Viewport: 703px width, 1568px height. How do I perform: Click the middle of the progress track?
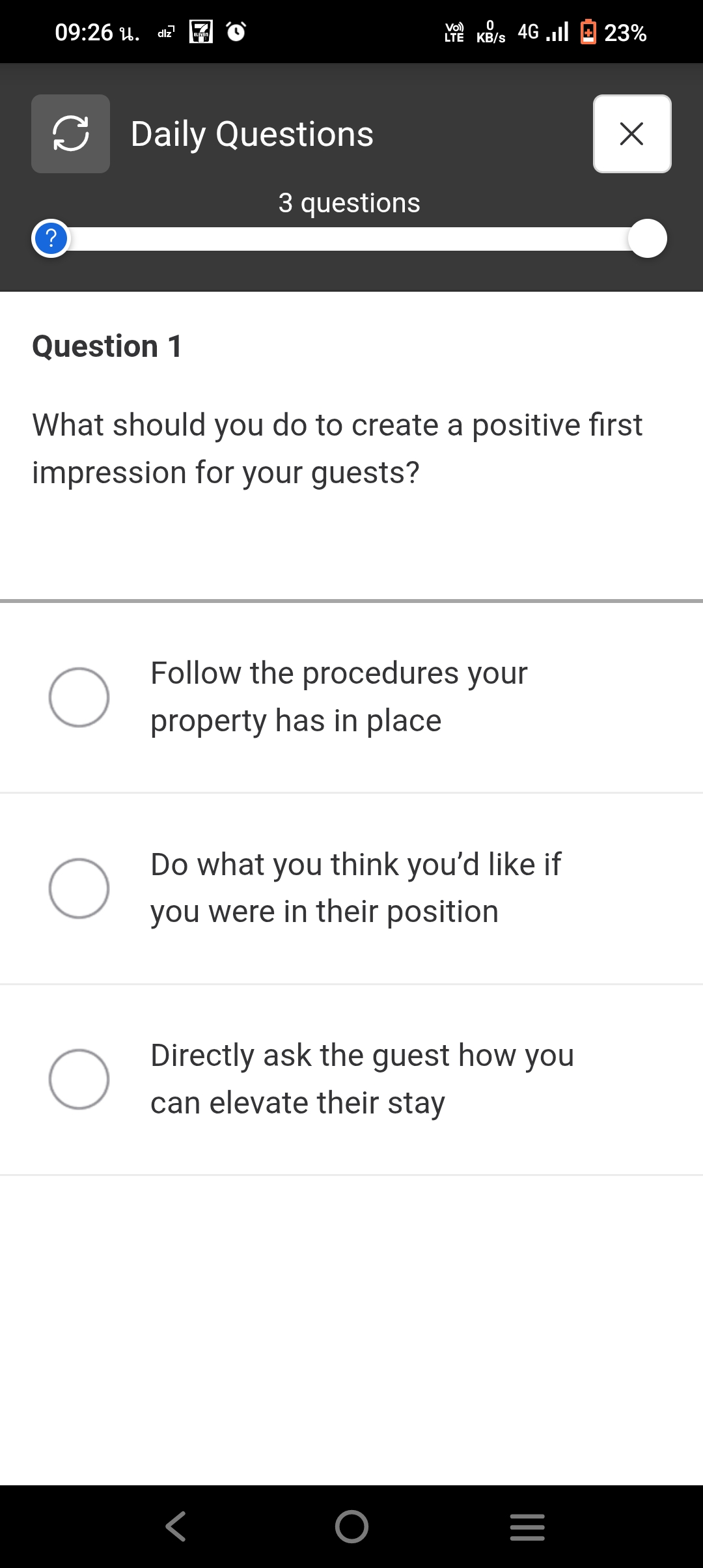[350, 239]
